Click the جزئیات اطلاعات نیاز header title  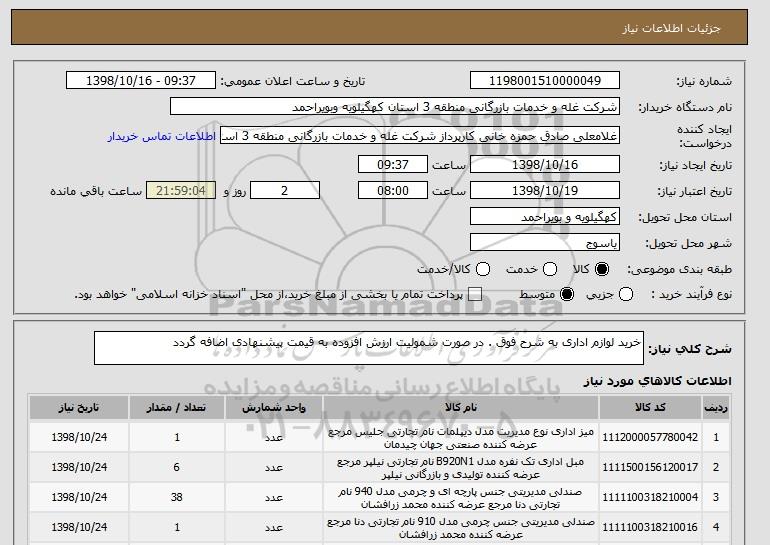(x=671, y=28)
